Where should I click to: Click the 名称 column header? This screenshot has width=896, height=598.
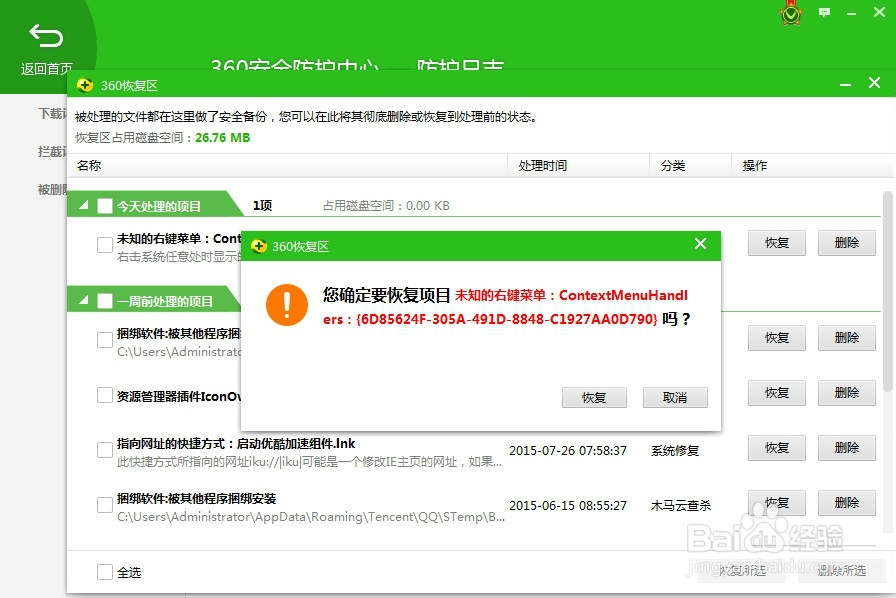click(x=287, y=166)
